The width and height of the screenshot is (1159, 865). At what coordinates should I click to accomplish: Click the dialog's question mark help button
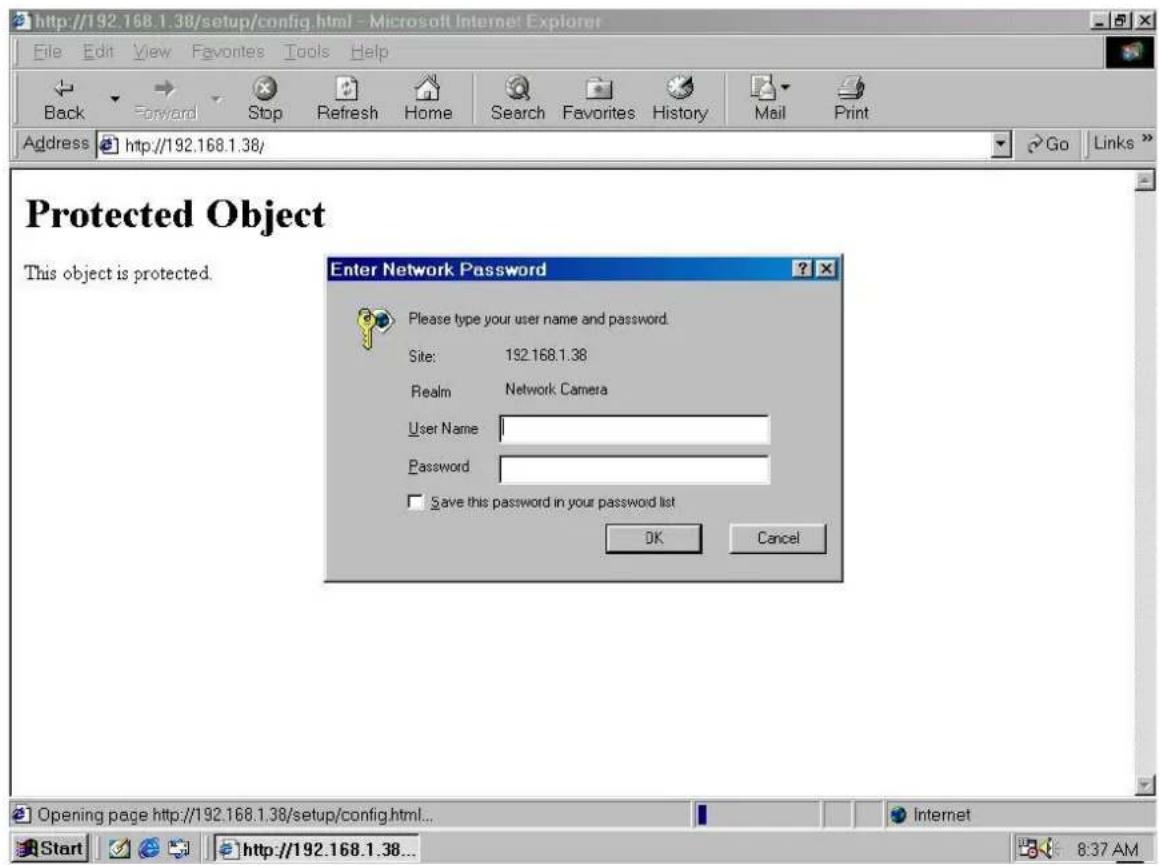coord(803,269)
